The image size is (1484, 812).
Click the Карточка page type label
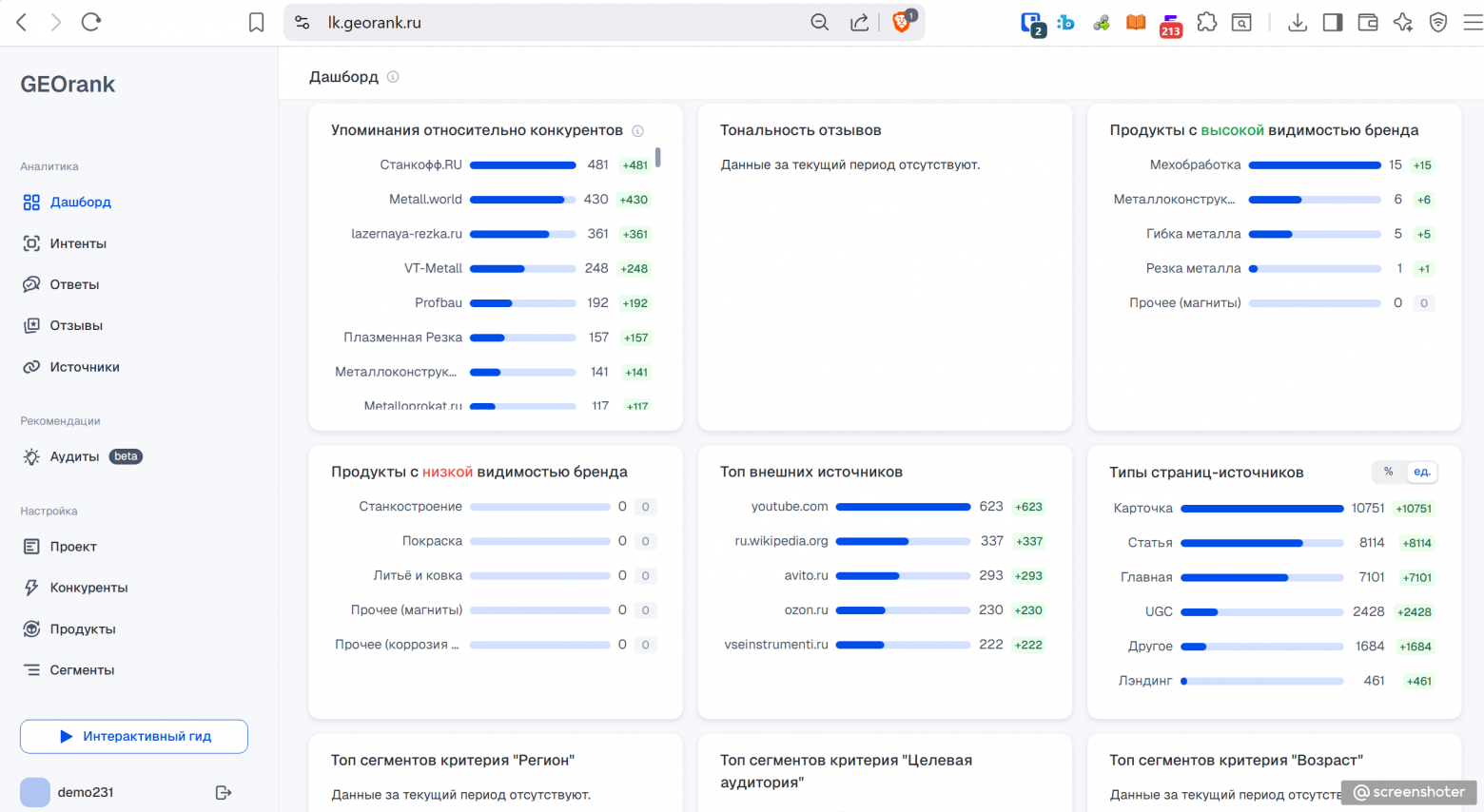pyautogui.click(x=1143, y=509)
